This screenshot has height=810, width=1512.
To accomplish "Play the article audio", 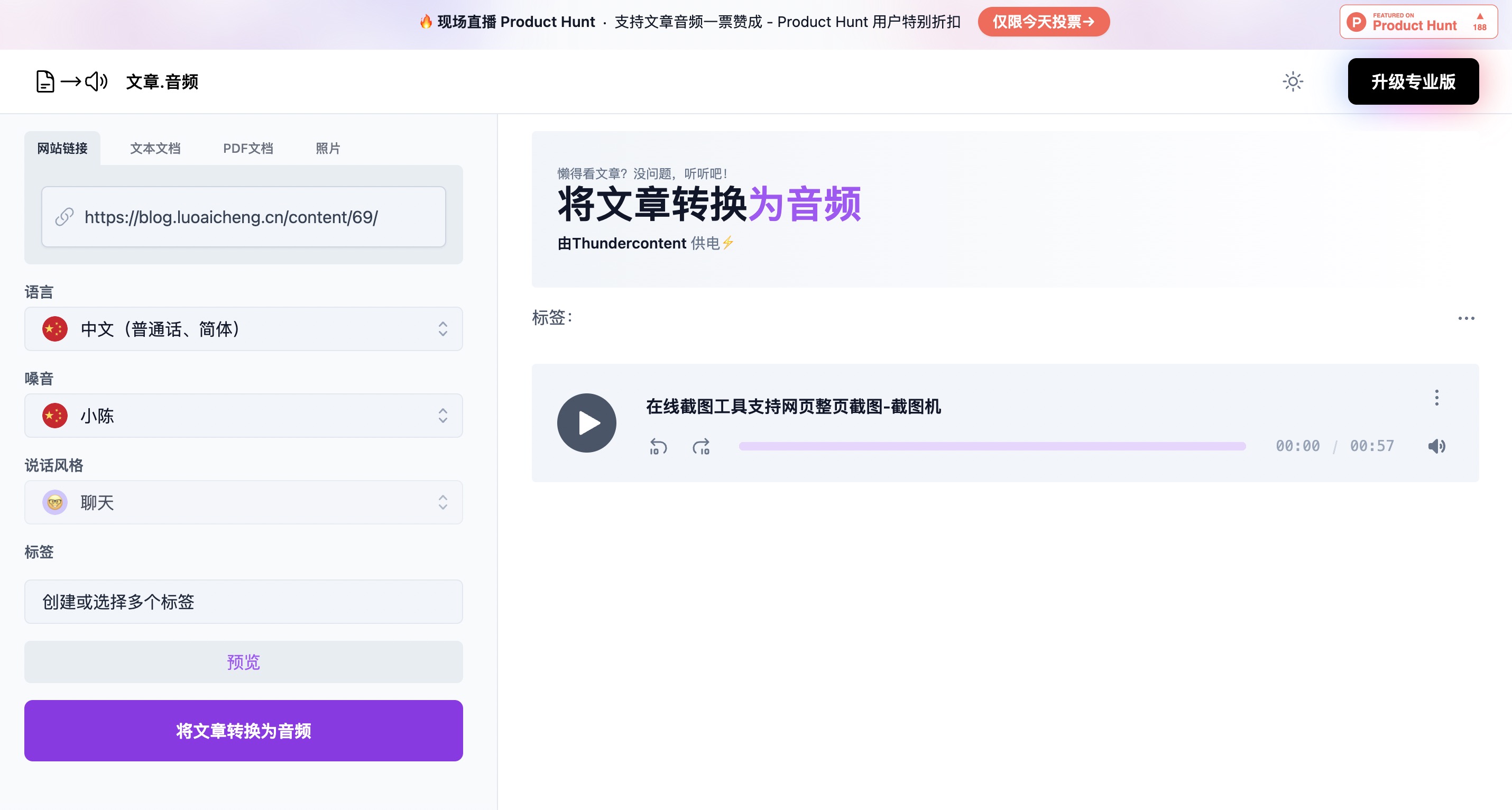I will (586, 422).
